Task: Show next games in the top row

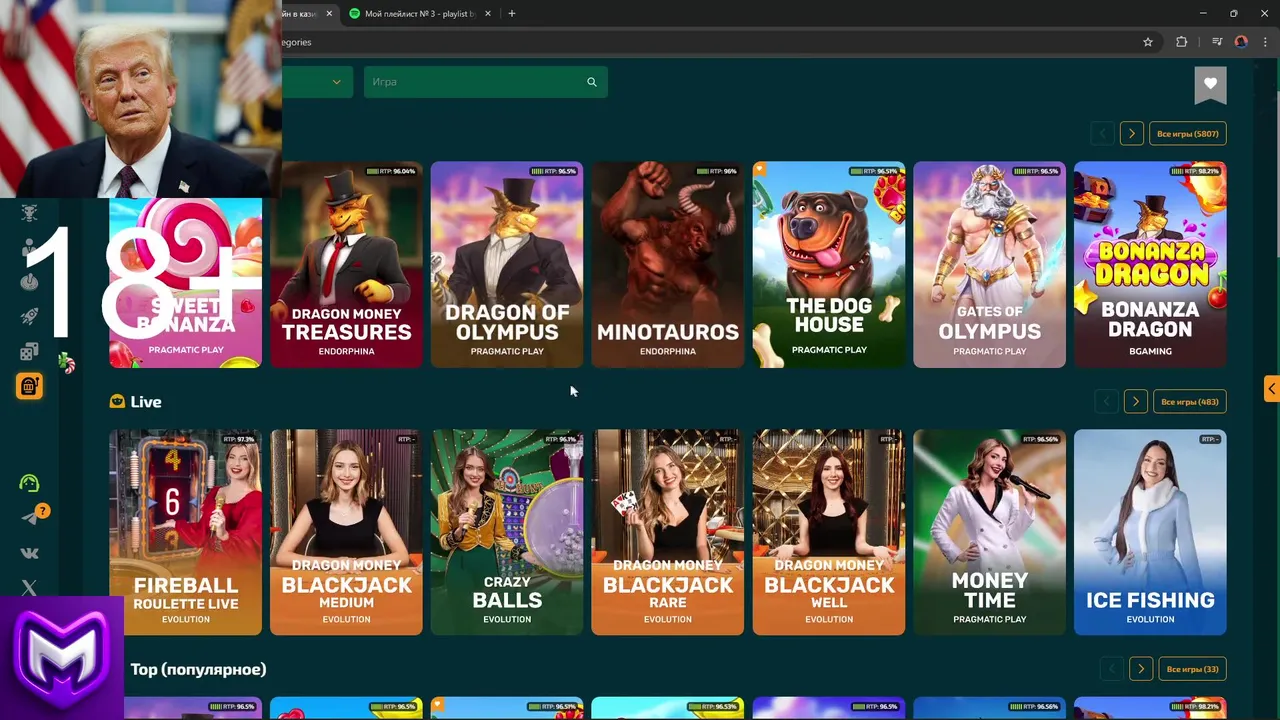Action: [x=1132, y=134]
